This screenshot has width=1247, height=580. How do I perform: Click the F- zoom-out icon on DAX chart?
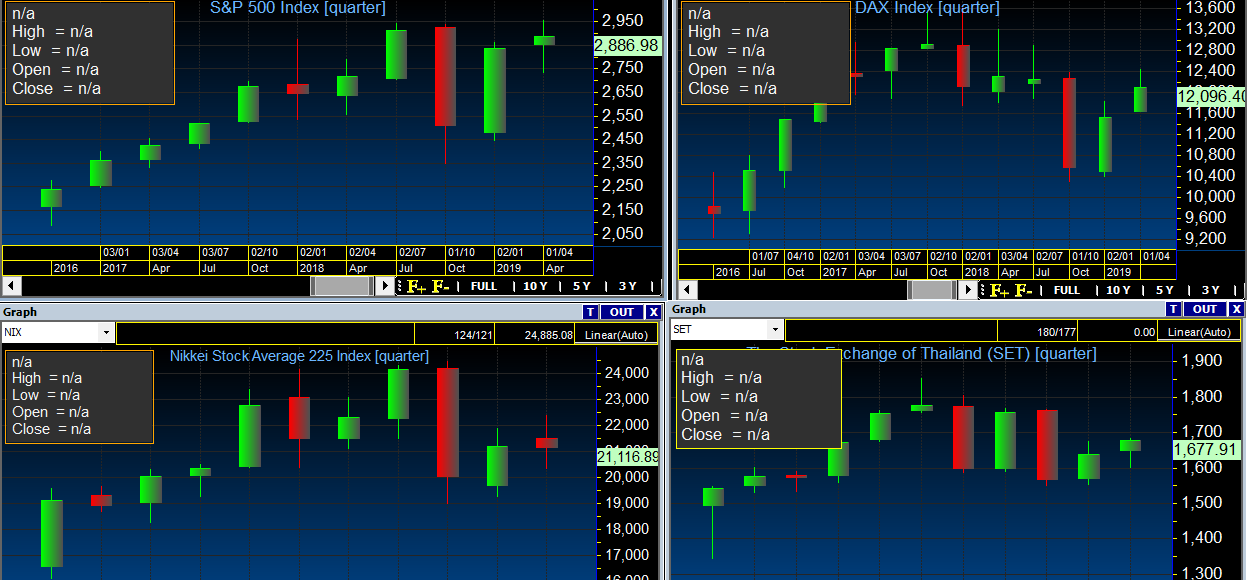(x=1023, y=290)
